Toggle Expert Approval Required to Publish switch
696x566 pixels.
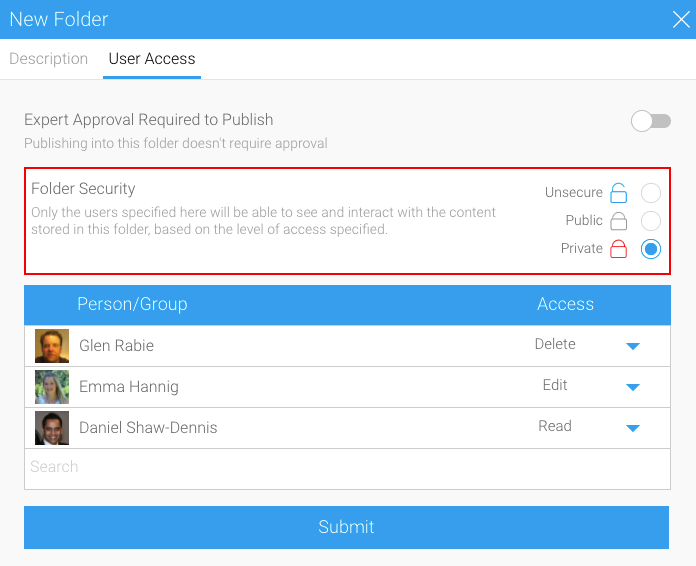click(651, 121)
